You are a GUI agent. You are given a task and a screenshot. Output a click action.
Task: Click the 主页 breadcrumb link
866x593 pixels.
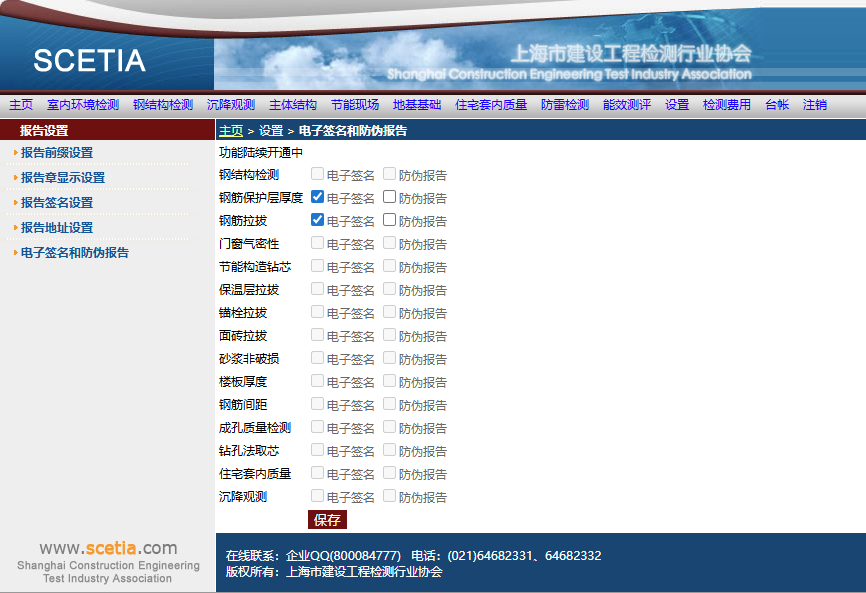[x=231, y=131]
